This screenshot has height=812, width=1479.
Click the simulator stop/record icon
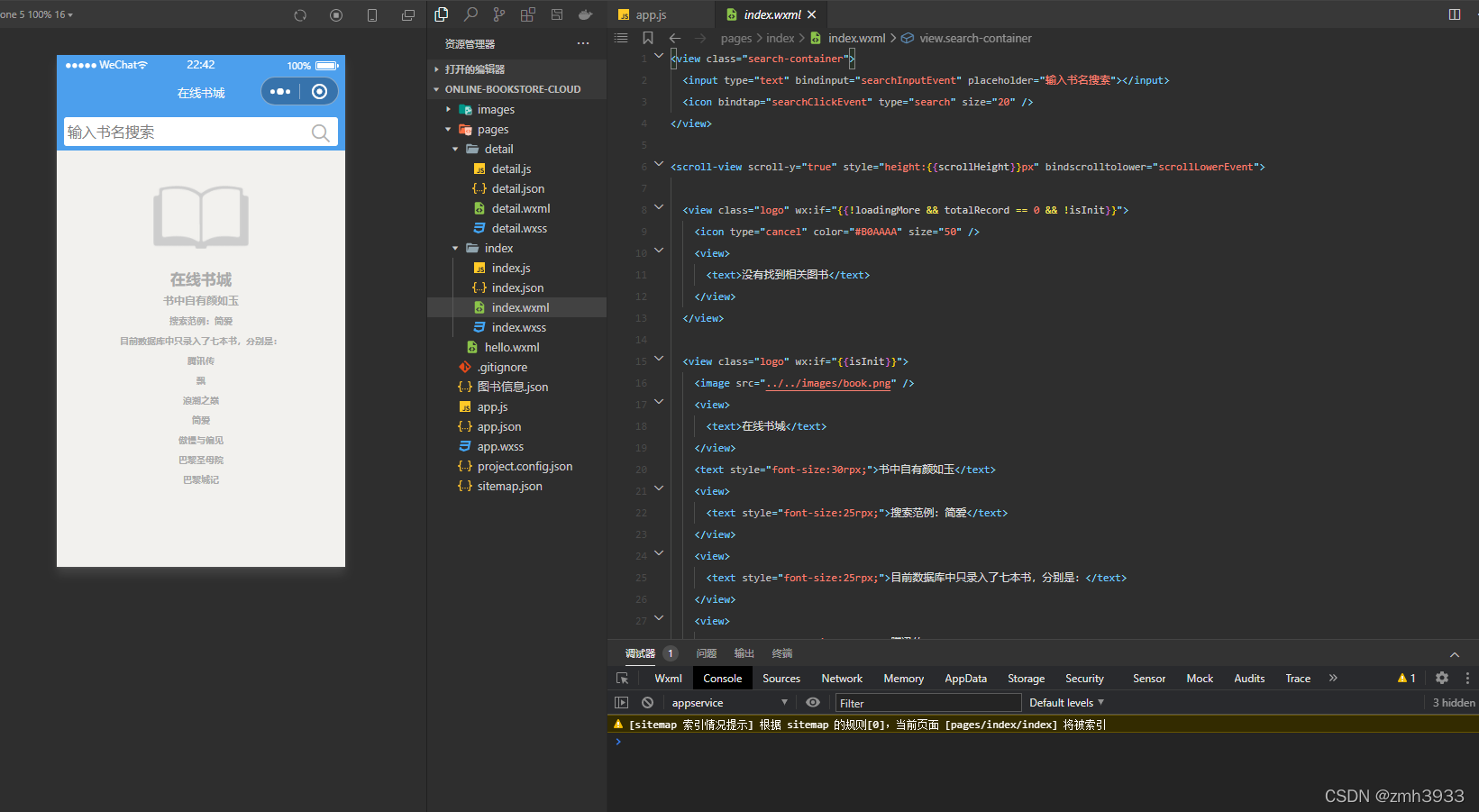pos(336,15)
